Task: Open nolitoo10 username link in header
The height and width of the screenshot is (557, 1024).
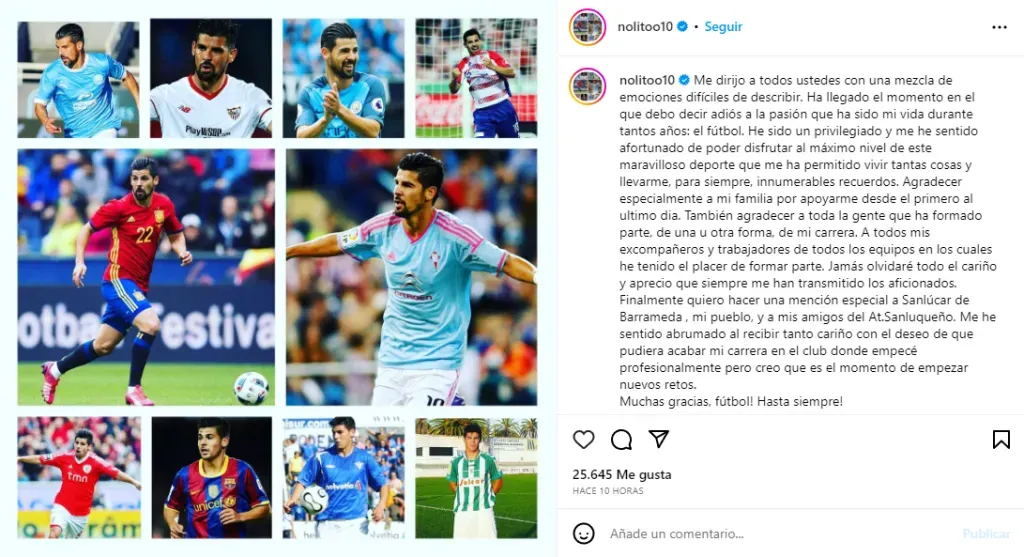Action: [x=645, y=27]
